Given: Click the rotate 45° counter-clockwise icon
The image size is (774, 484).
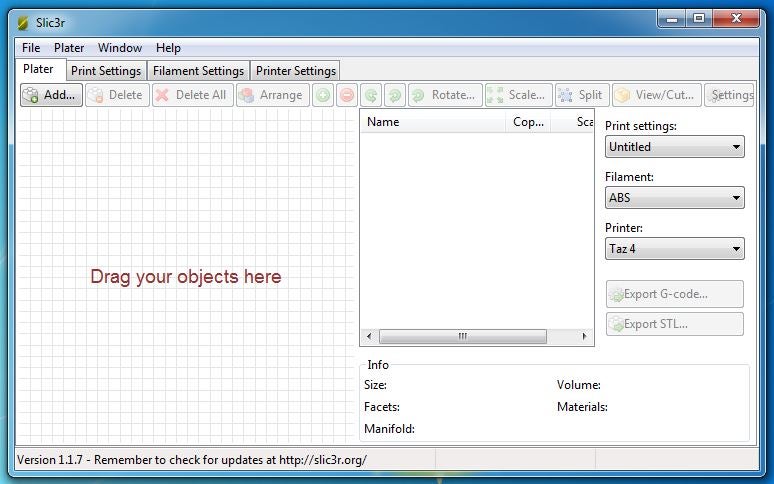Looking at the screenshot, I should (371, 95).
